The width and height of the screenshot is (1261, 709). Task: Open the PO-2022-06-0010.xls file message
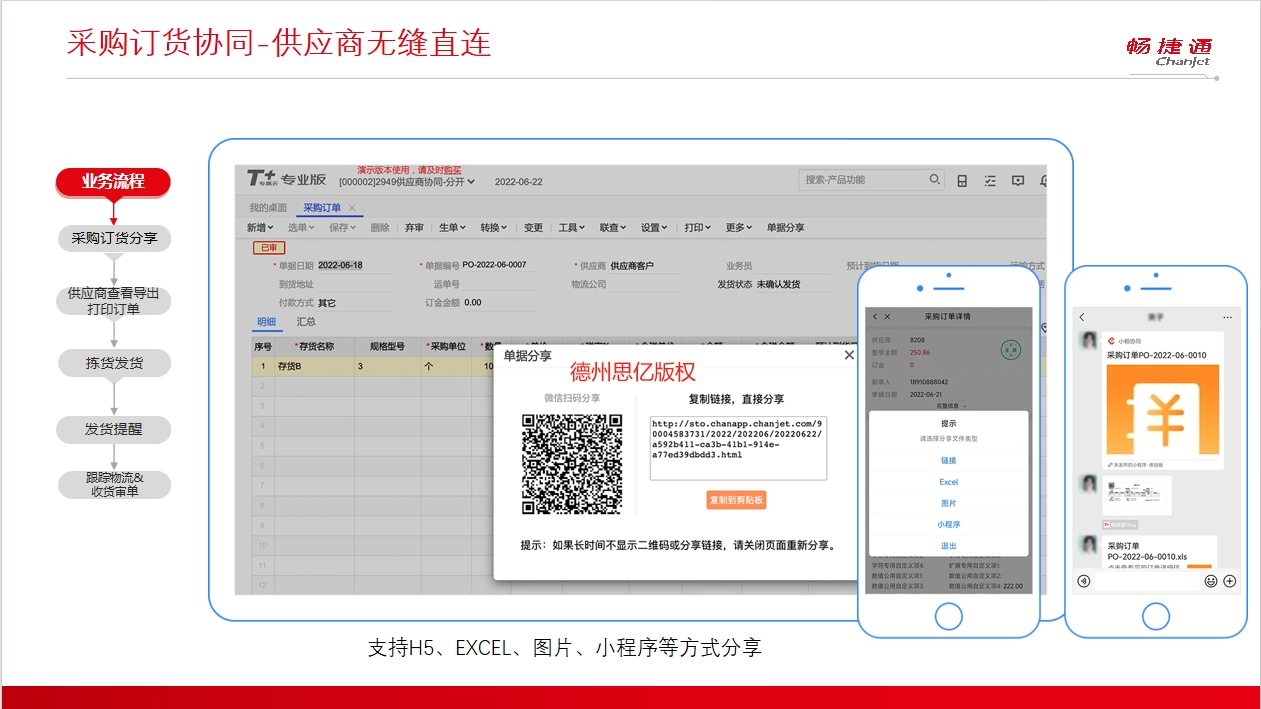(1158, 551)
